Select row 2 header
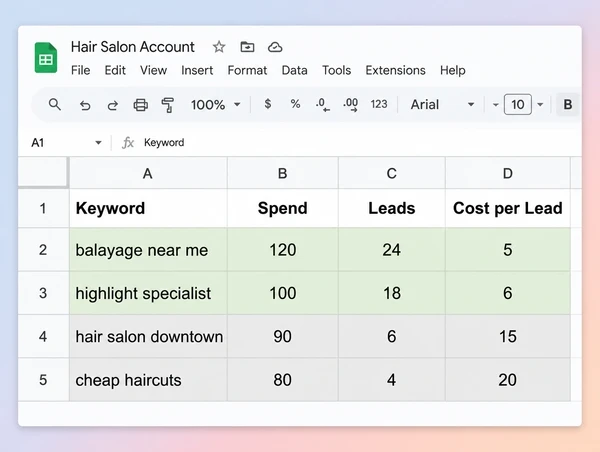Screen dimensions: 600x452 [44, 250]
